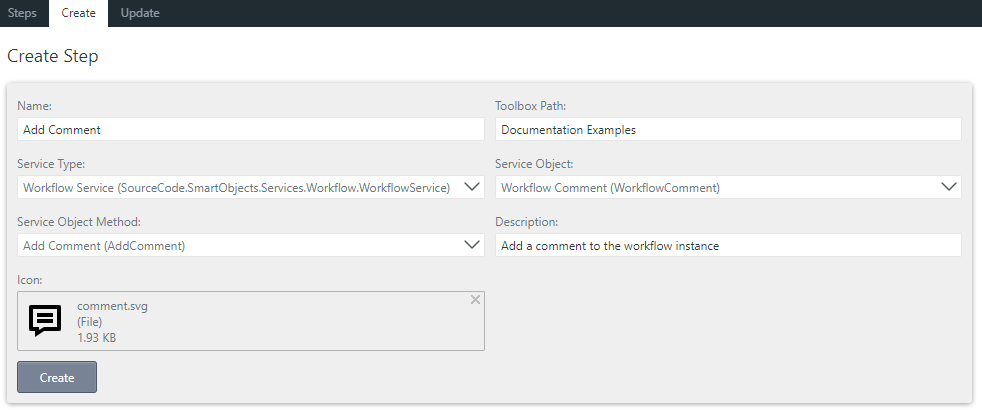Click the Icon field label
982x410 pixels.
(x=30, y=280)
